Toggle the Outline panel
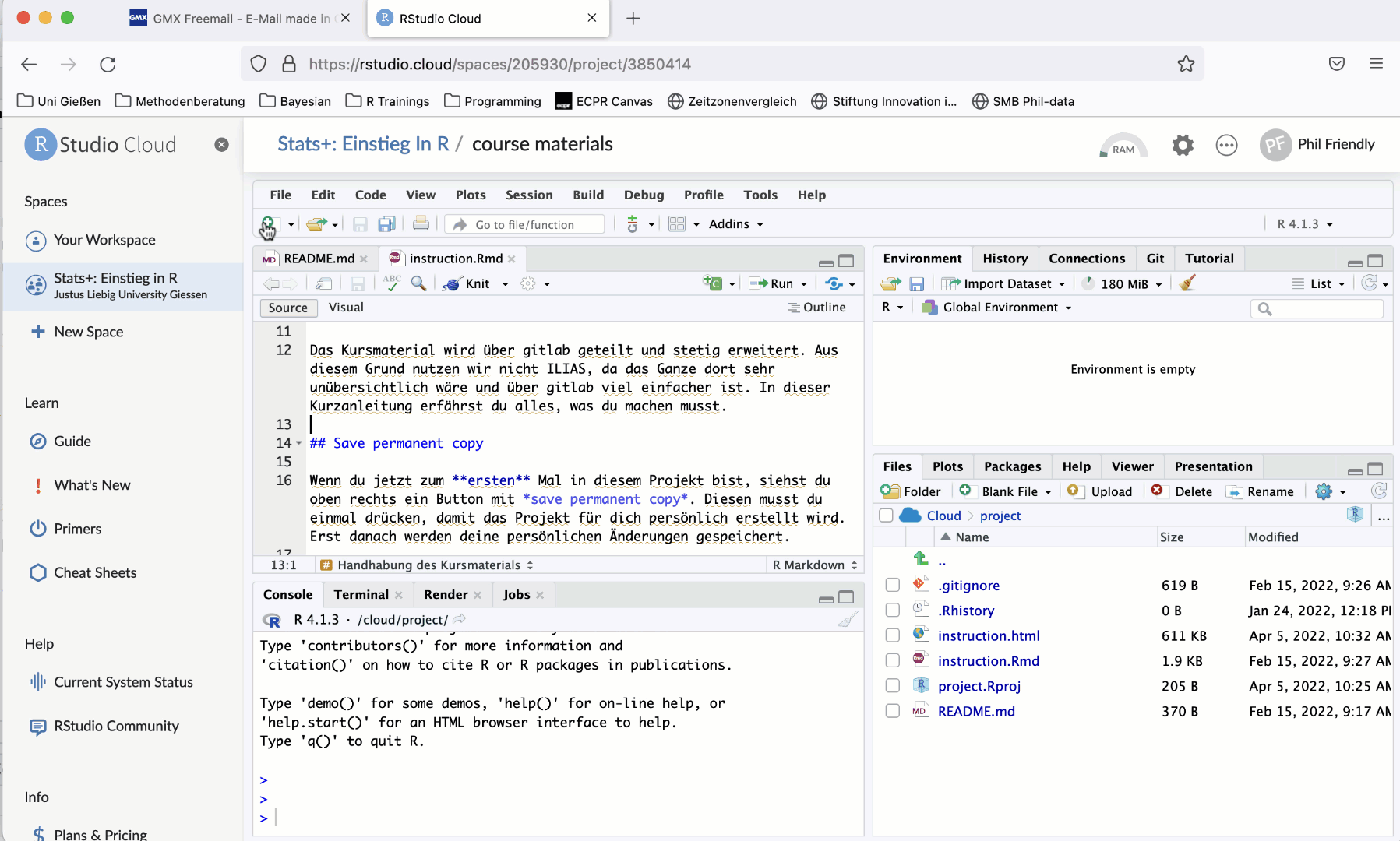 coord(816,308)
